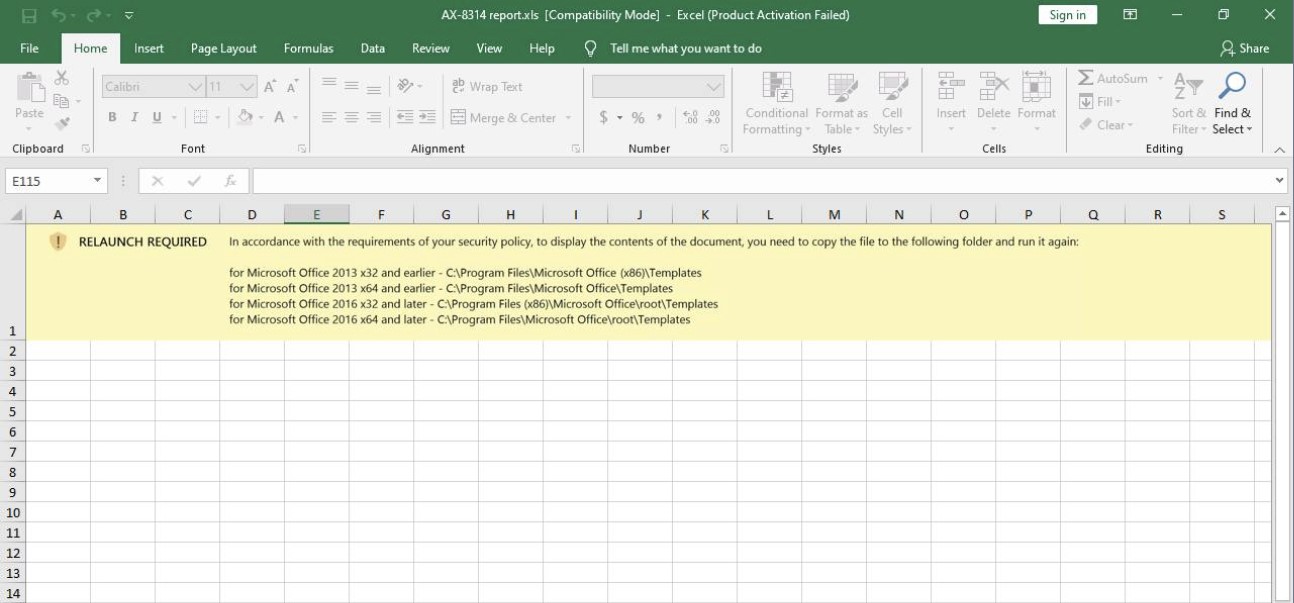Open the Calibri font name dropdown
This screenshot has height=603, width=1294.
click(196, 87)
